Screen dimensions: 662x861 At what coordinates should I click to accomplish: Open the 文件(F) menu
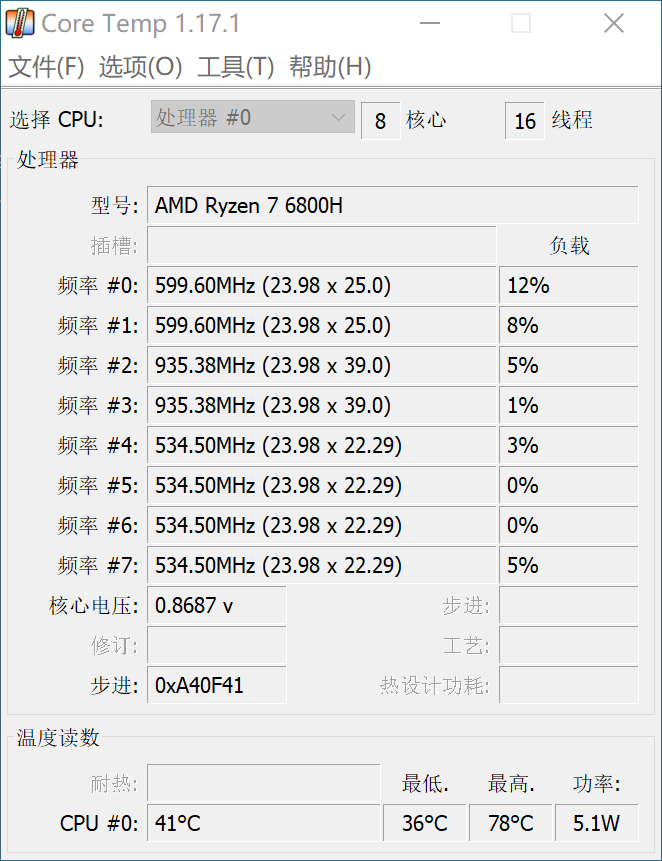(46, 67)
